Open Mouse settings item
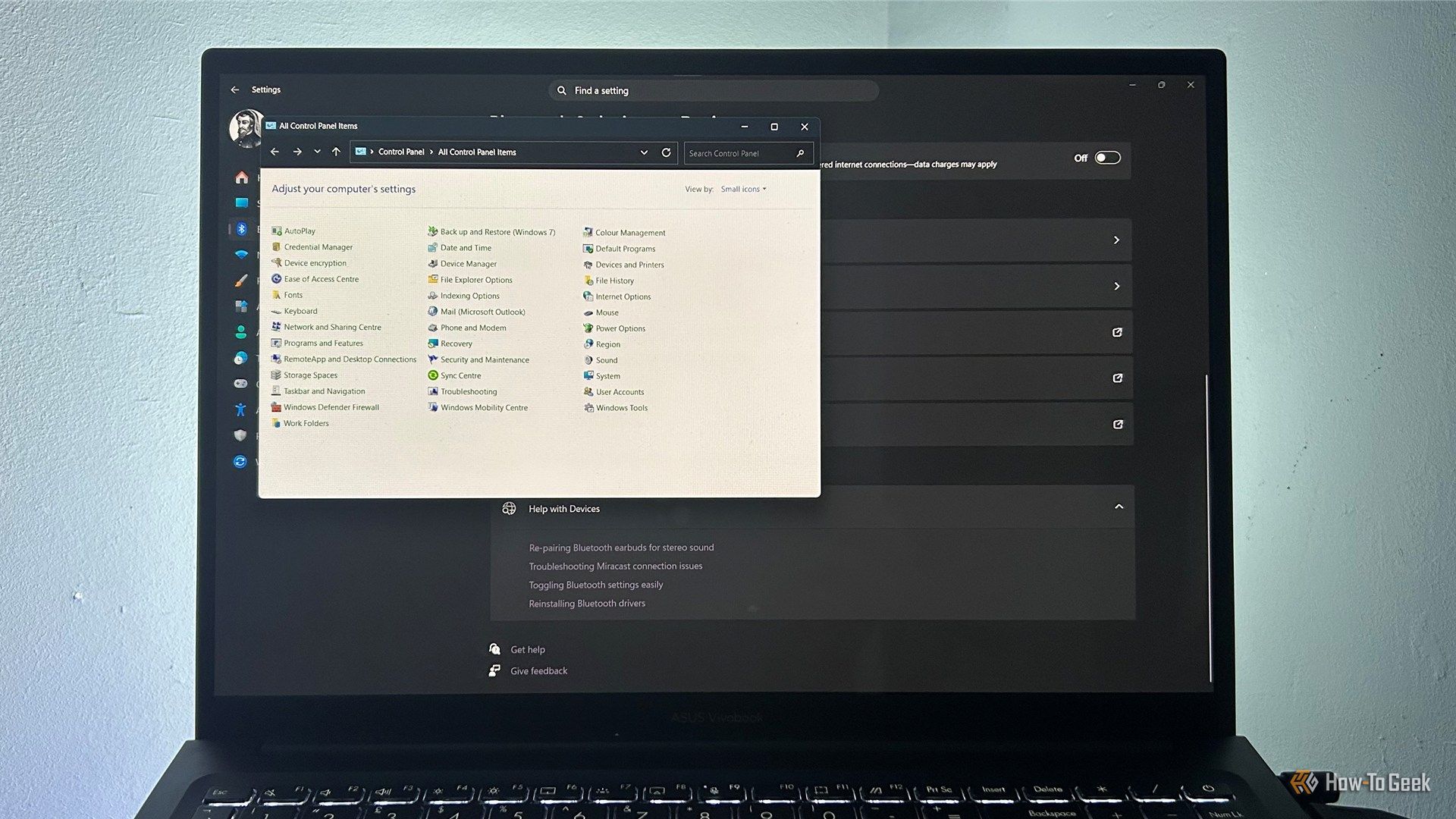 click(601, 312)
